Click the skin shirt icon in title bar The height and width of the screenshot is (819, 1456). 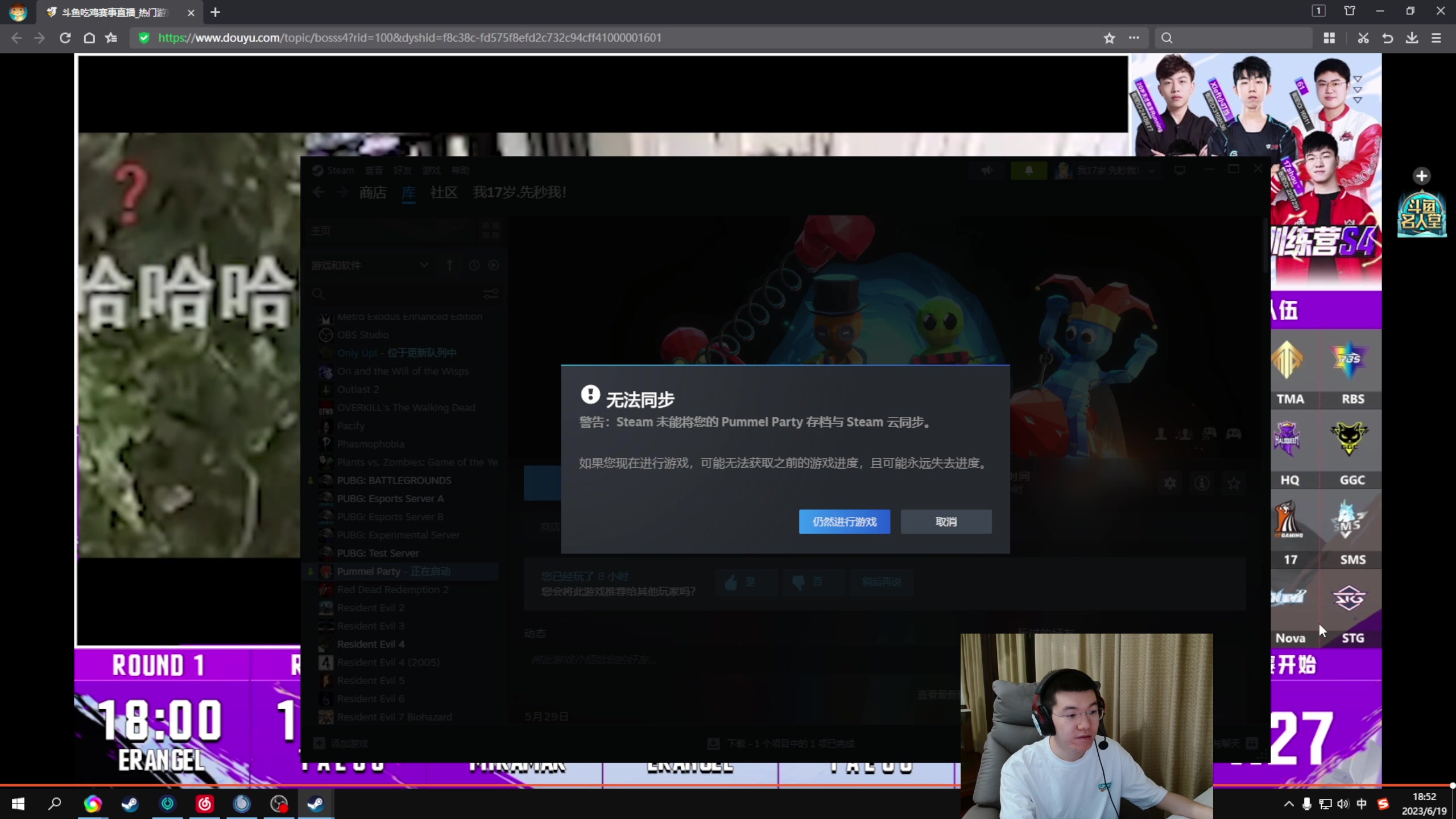click(1349, 11)
